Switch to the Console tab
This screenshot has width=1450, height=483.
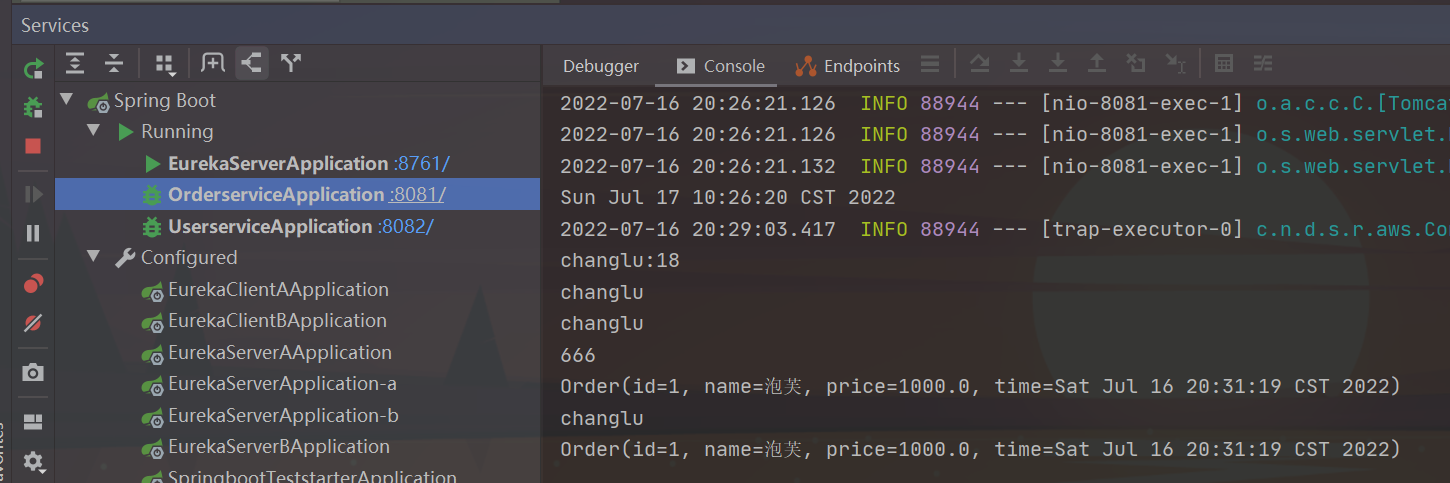[x=720, y=66]
